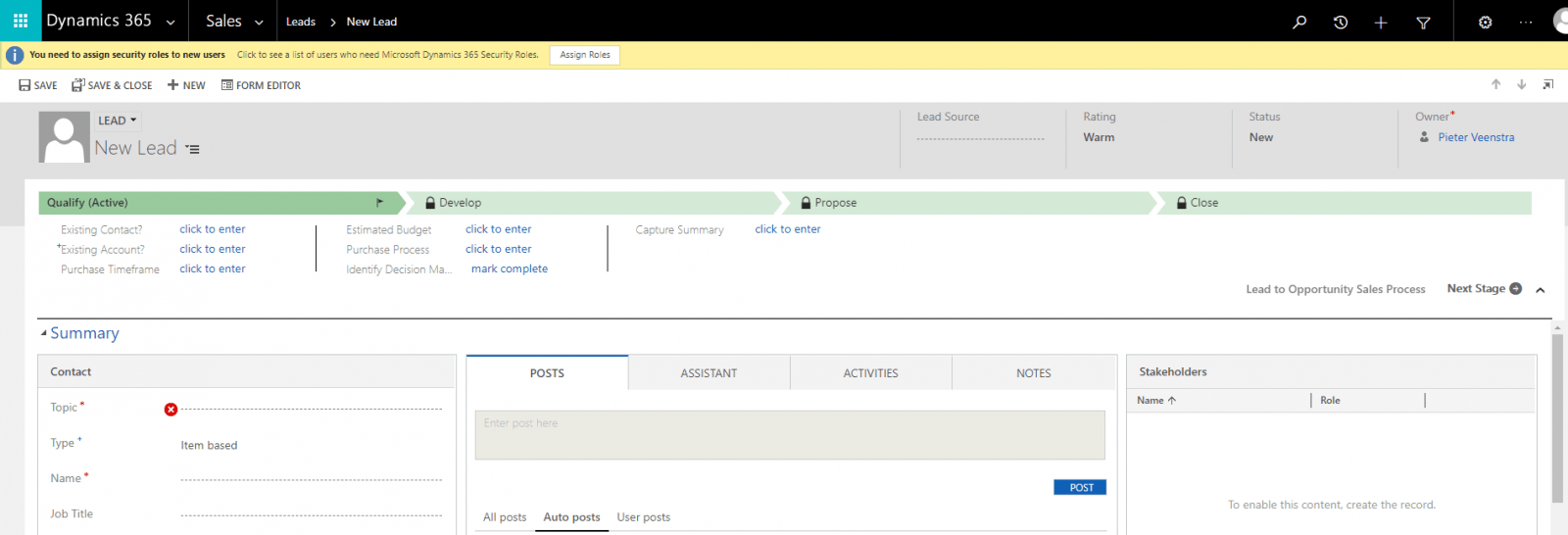The height and width of the screenshot is (535, 1568).
Task: Click the Enter post here box
Action: click(x=790, y=435)
